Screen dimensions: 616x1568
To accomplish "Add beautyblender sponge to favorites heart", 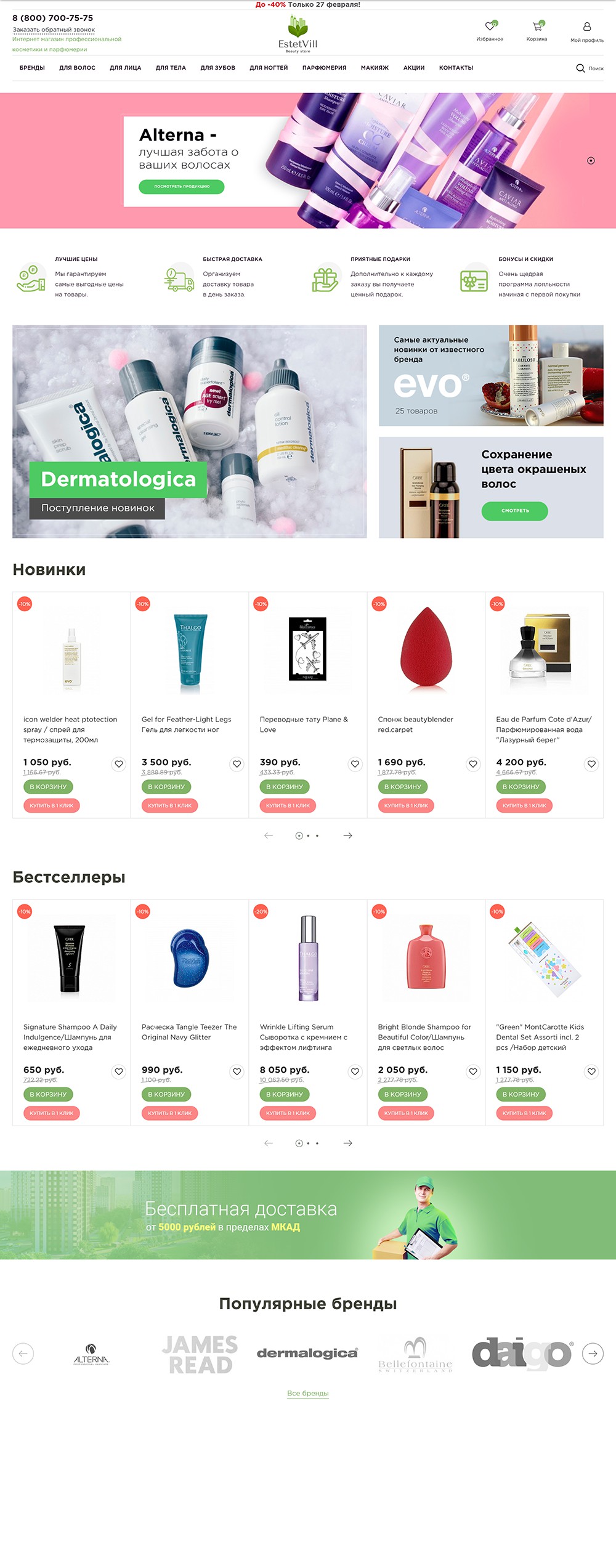I will coord(473,764).
